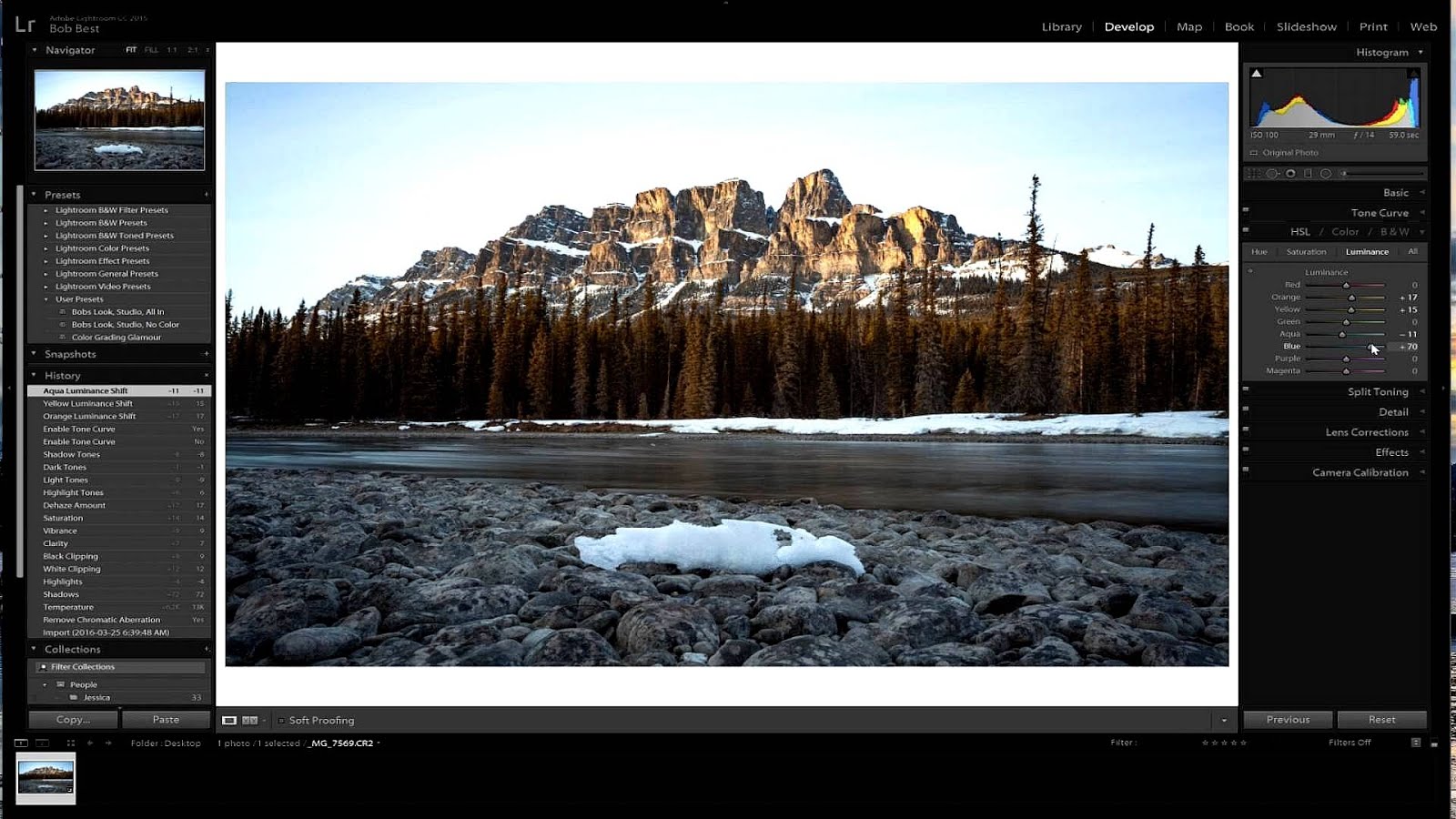Select the Adjustment Brush tool
The width and height of the screenshot is (1456, 819).
[1343, 173]
